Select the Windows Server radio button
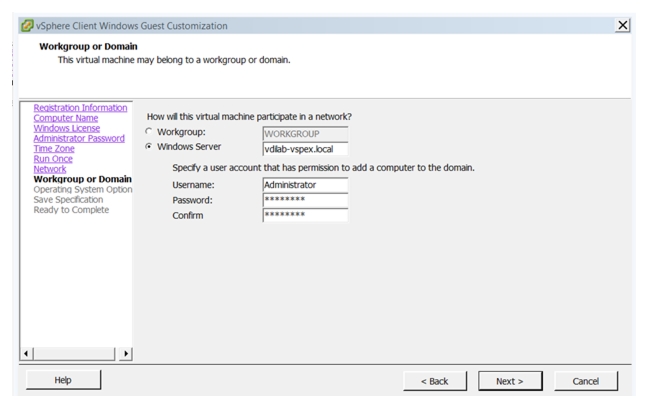 149,146
